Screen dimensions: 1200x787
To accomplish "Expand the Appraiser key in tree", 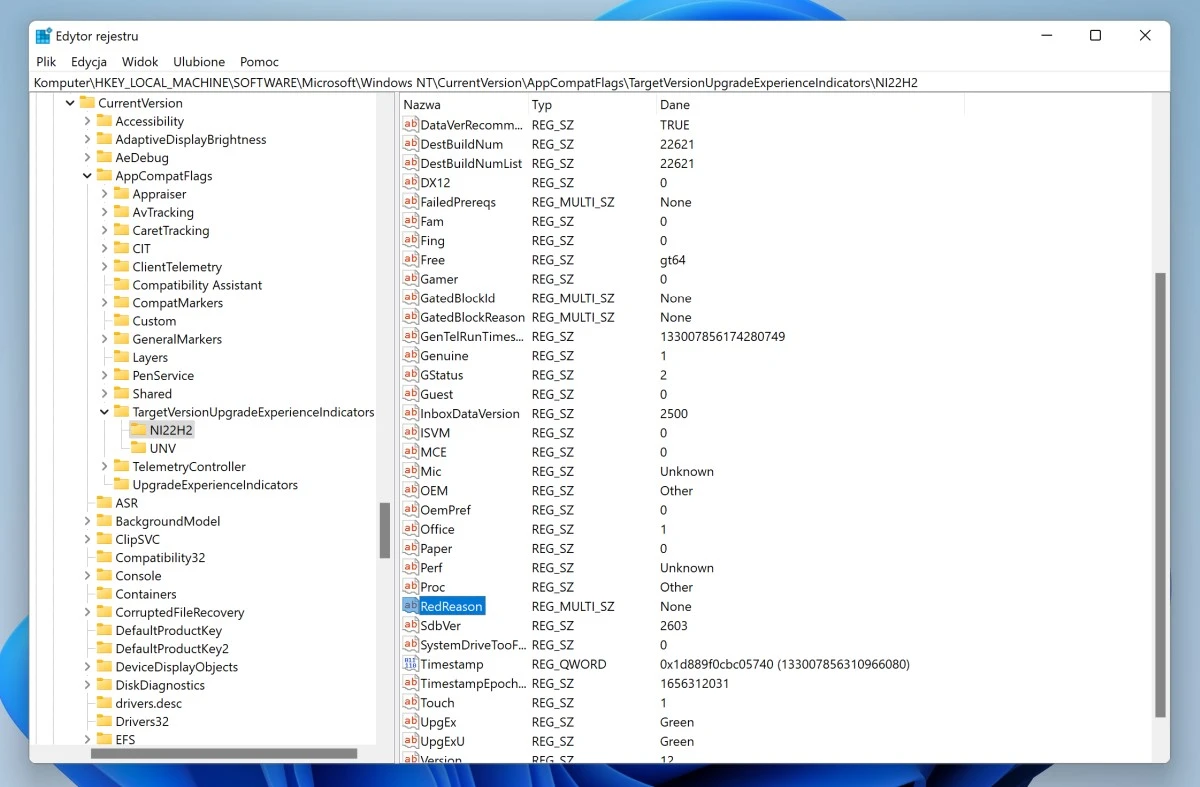I will pyautogui.click(x=105, y=194).
